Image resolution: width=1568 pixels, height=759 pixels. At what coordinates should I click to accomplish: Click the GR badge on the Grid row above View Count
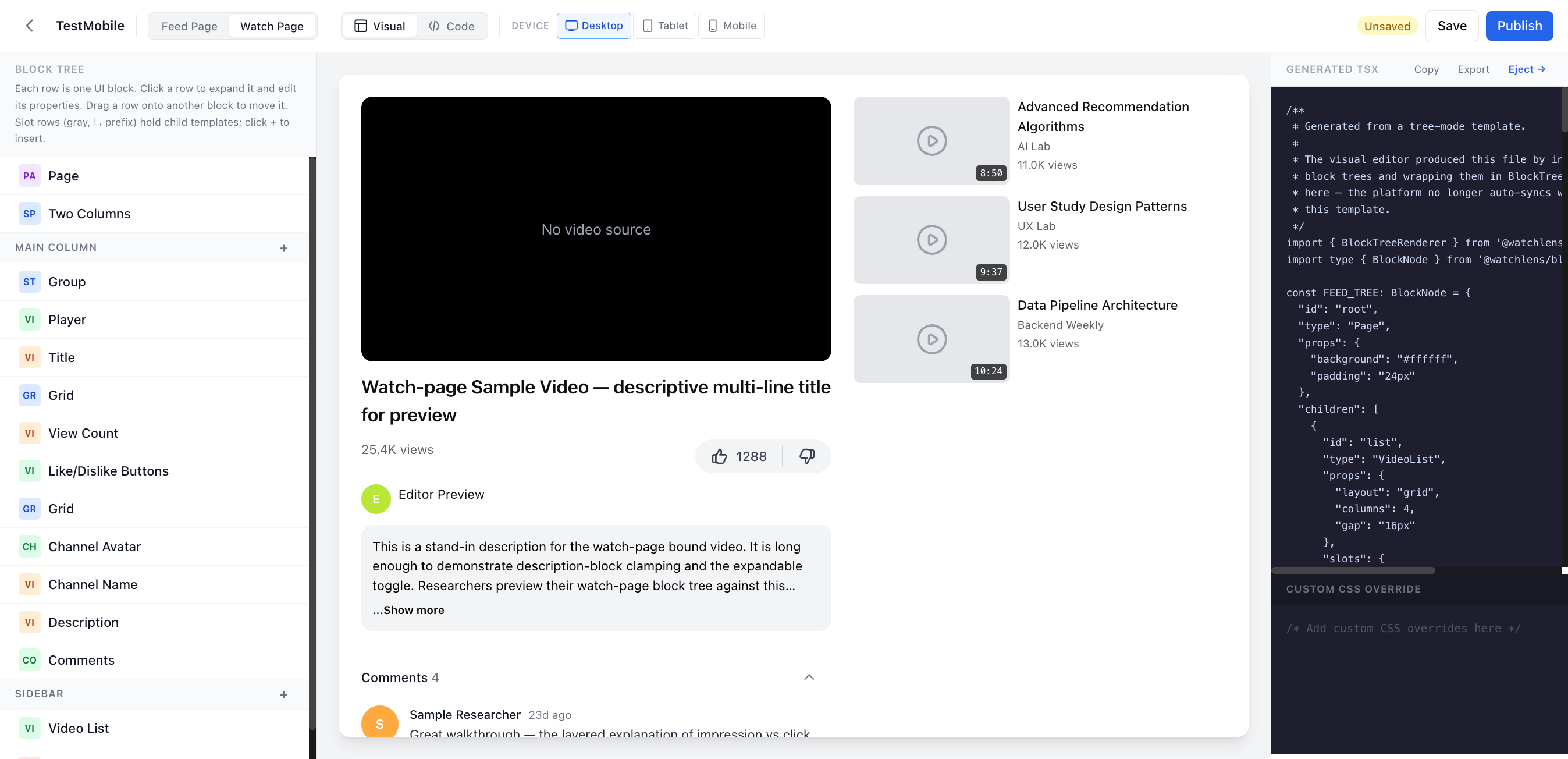(x=29, y=395)
